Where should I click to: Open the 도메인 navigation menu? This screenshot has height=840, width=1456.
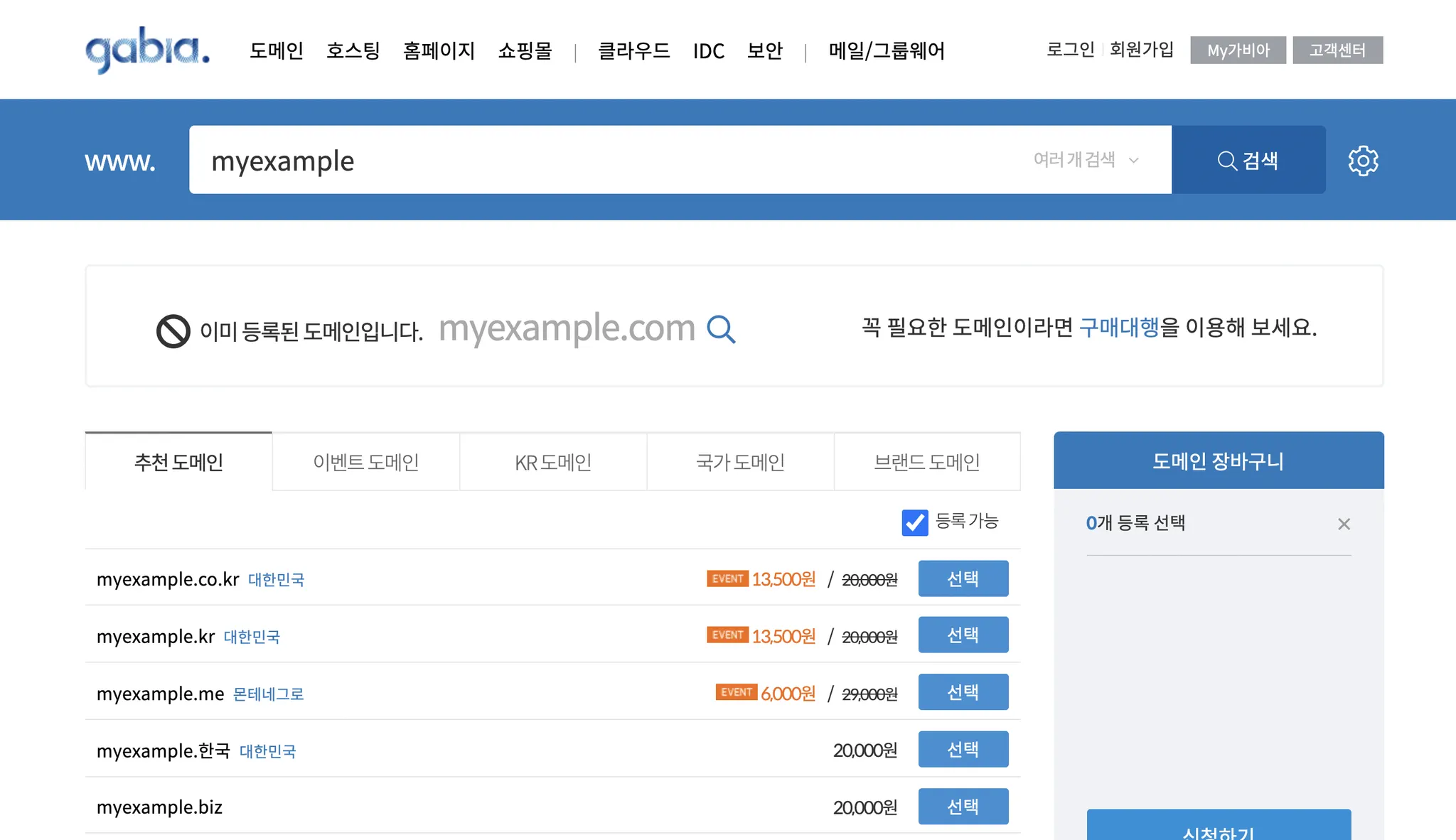(x=277, y=50)
